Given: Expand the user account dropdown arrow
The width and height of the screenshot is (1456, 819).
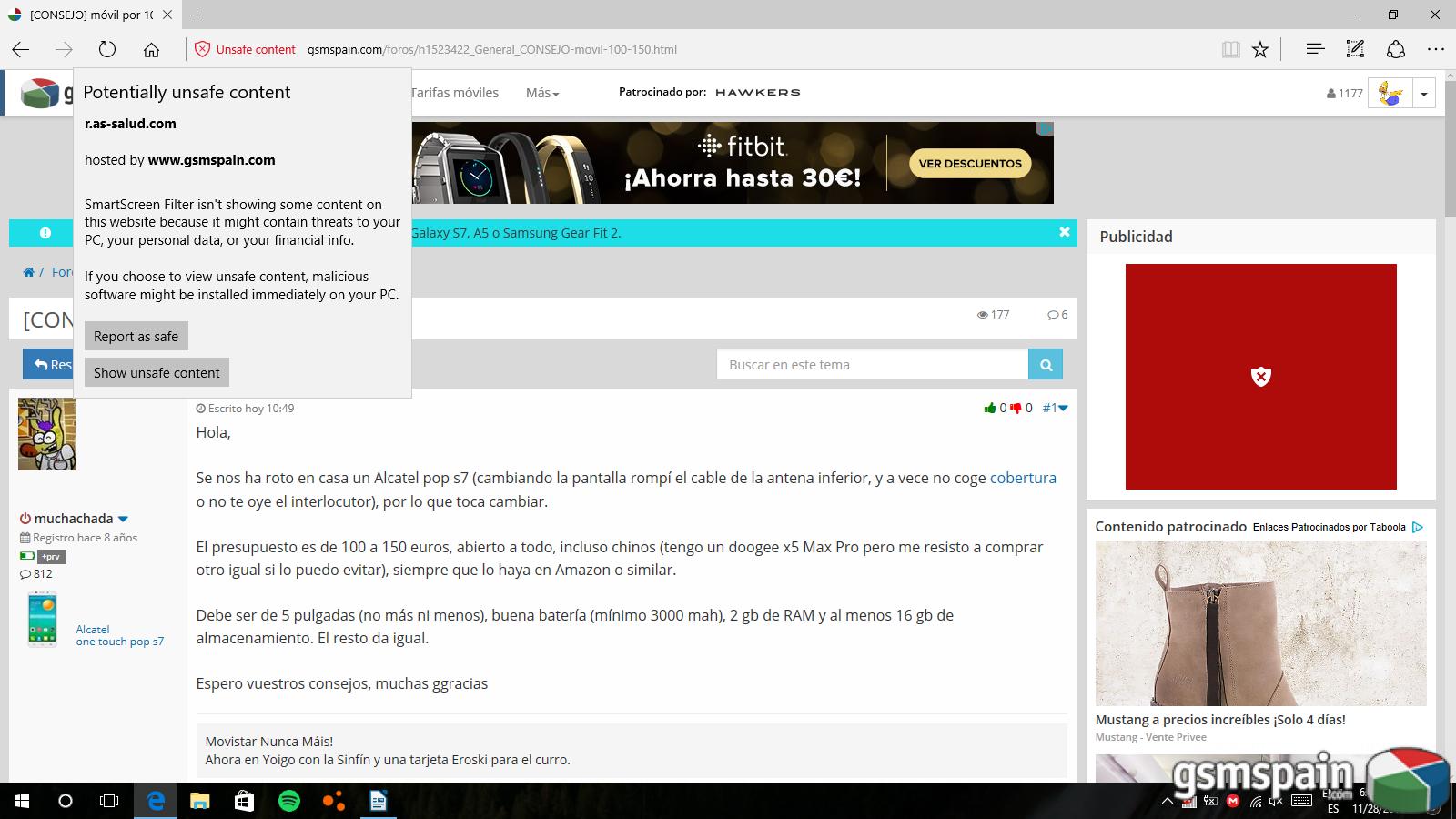Looking at the screenshot, I should tap(1423, 93).
